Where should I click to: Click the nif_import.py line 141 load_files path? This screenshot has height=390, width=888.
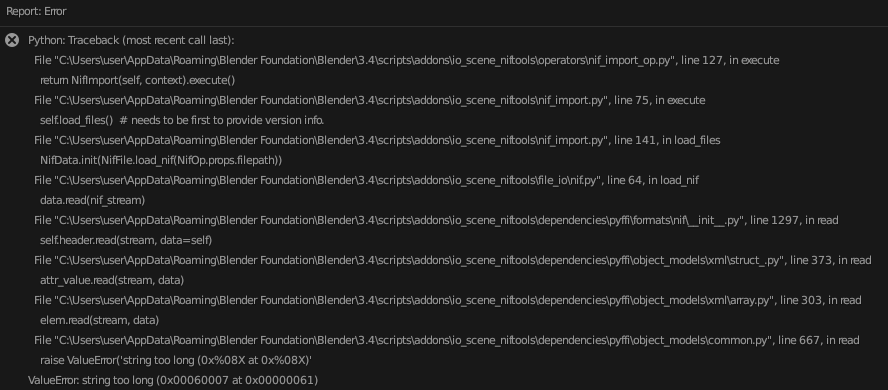377,140
